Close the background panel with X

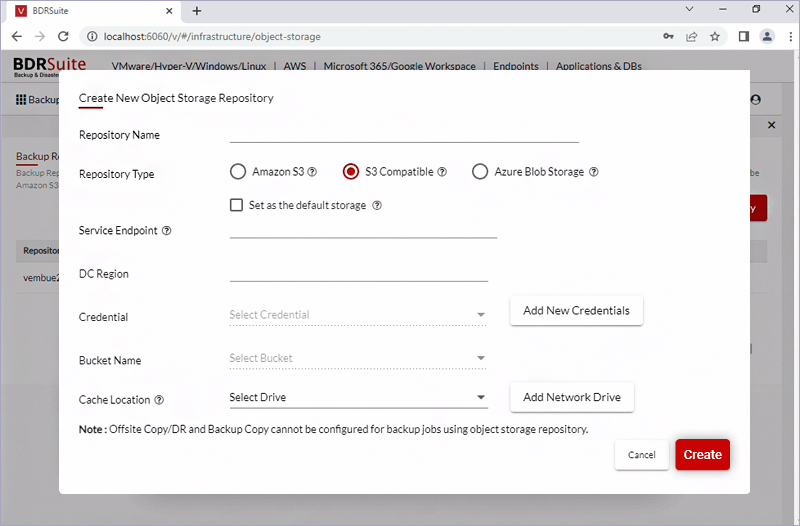tap(771, 125)
